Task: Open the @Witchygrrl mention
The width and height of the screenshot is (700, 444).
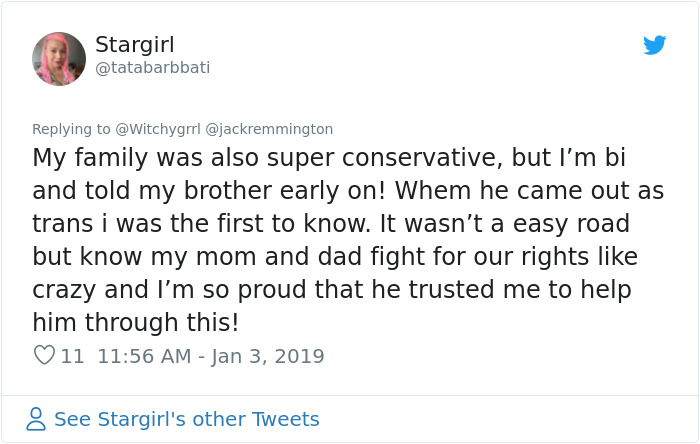Action: [x=158, y=129]
